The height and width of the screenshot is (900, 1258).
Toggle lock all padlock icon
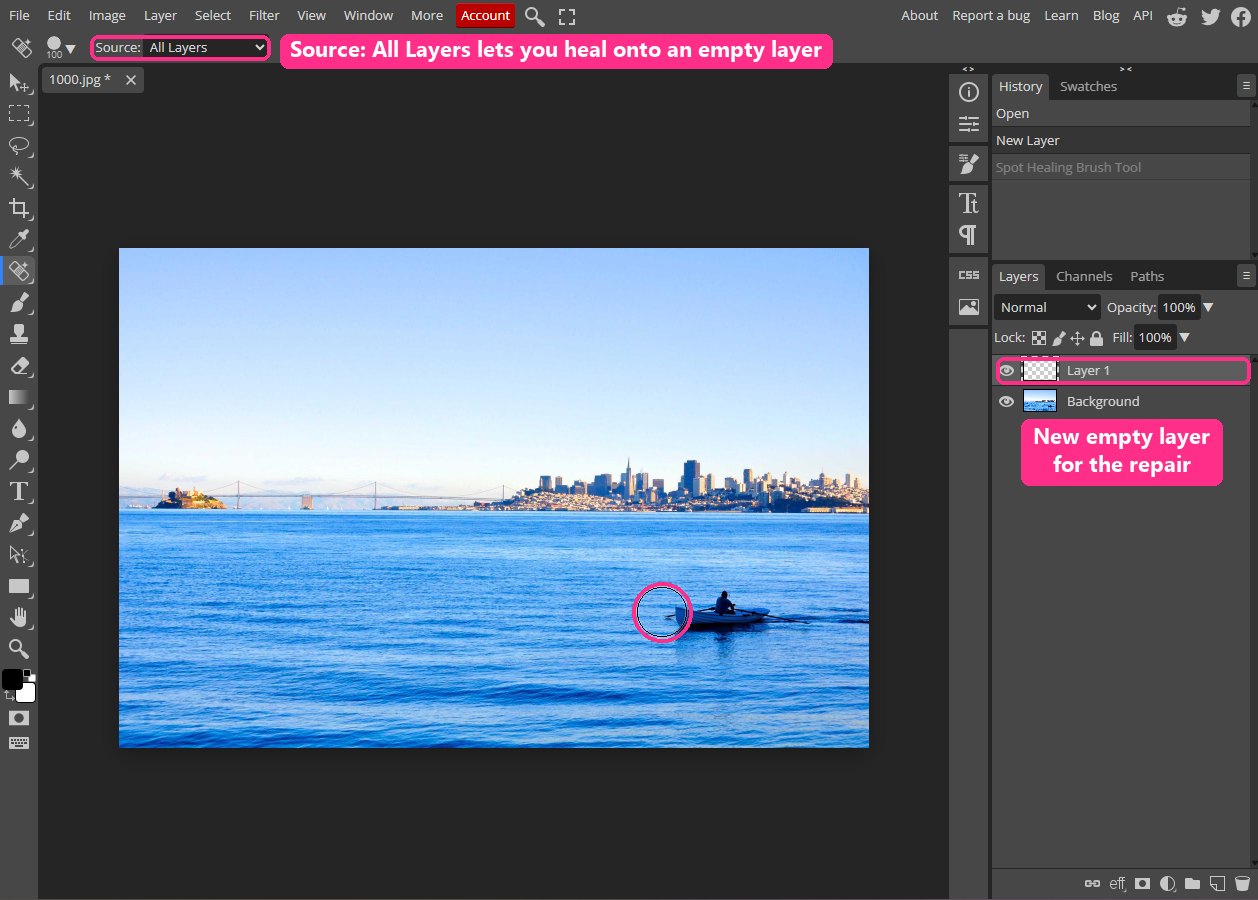click(x=1097, y=338)
